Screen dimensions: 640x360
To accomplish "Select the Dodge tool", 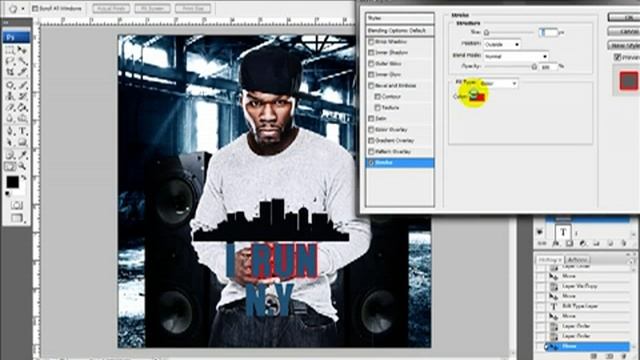I will point(22,119).
